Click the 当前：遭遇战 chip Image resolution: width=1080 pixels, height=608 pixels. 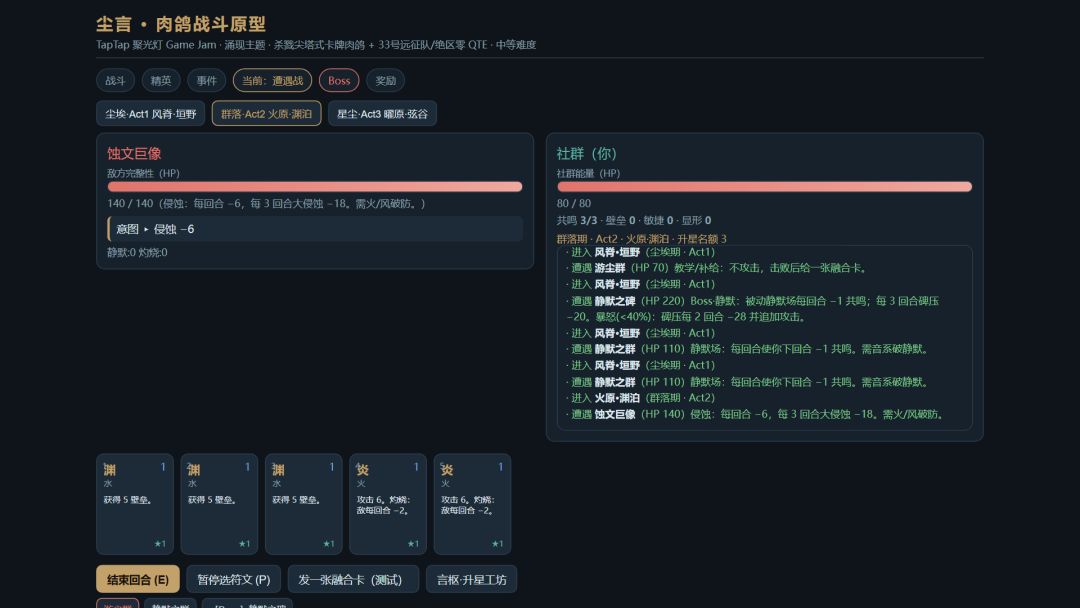(272, 81)
